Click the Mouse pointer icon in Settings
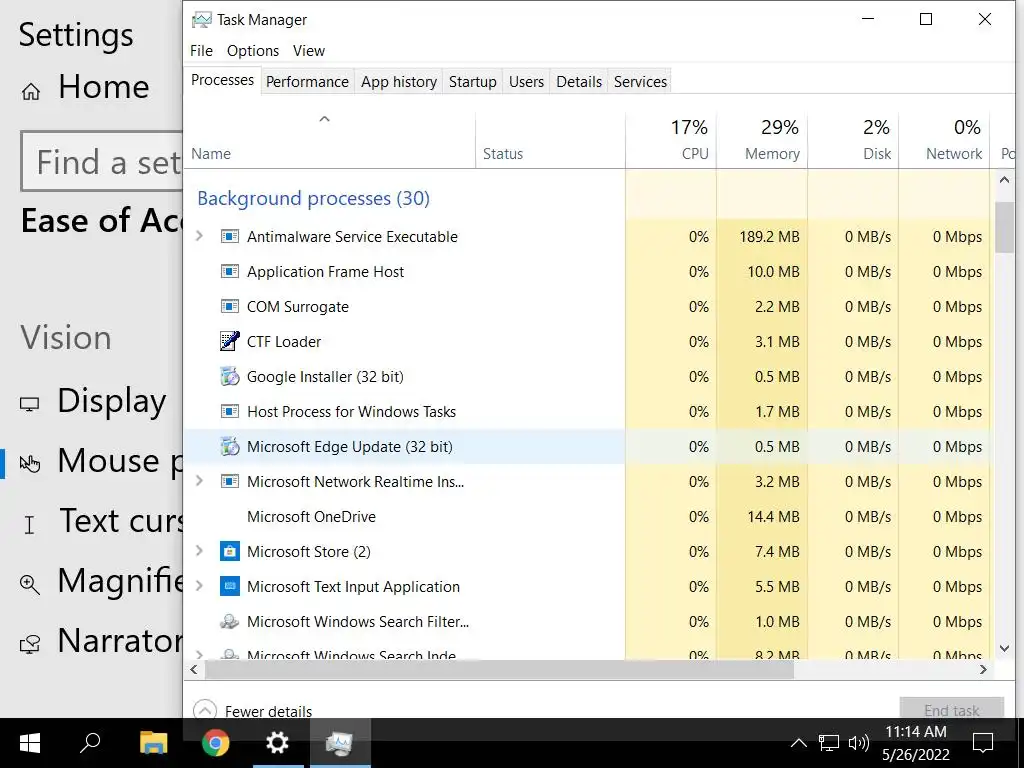The image size is (1024, 768). pos(29,464)
